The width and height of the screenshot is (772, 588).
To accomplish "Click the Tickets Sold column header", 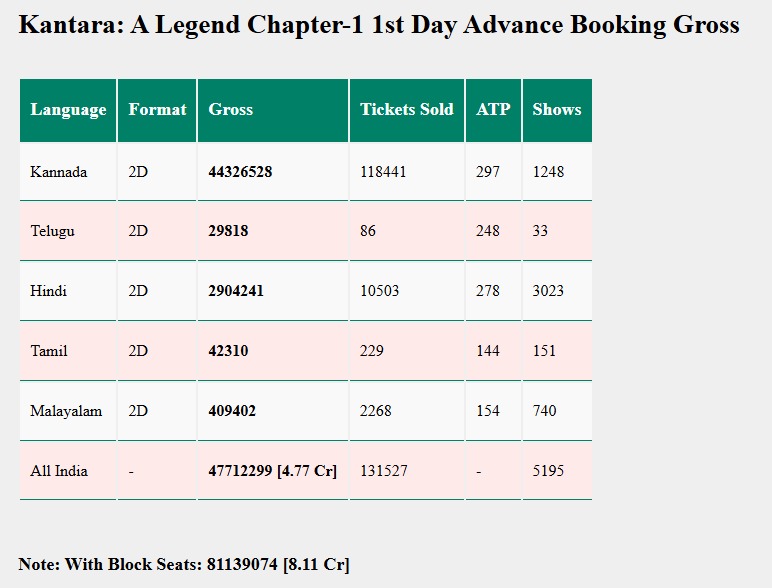I will click(406, 110).
